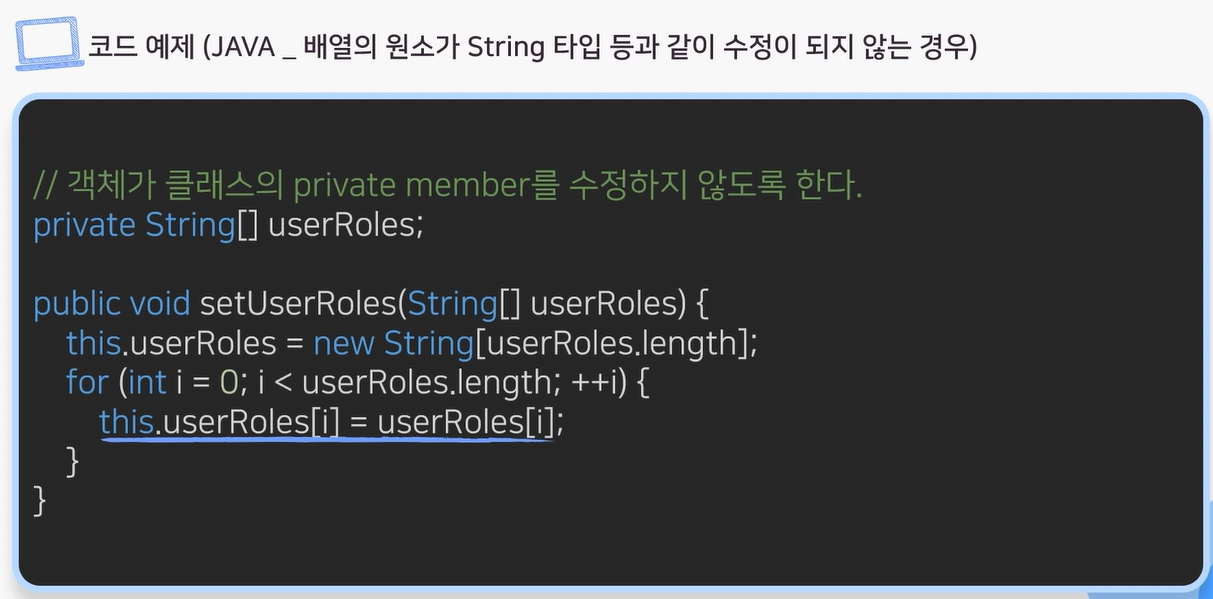This screenshot has width=1213, height=599.
Task: Click the 'userRoles;' field name
Action: coord(346,224)
